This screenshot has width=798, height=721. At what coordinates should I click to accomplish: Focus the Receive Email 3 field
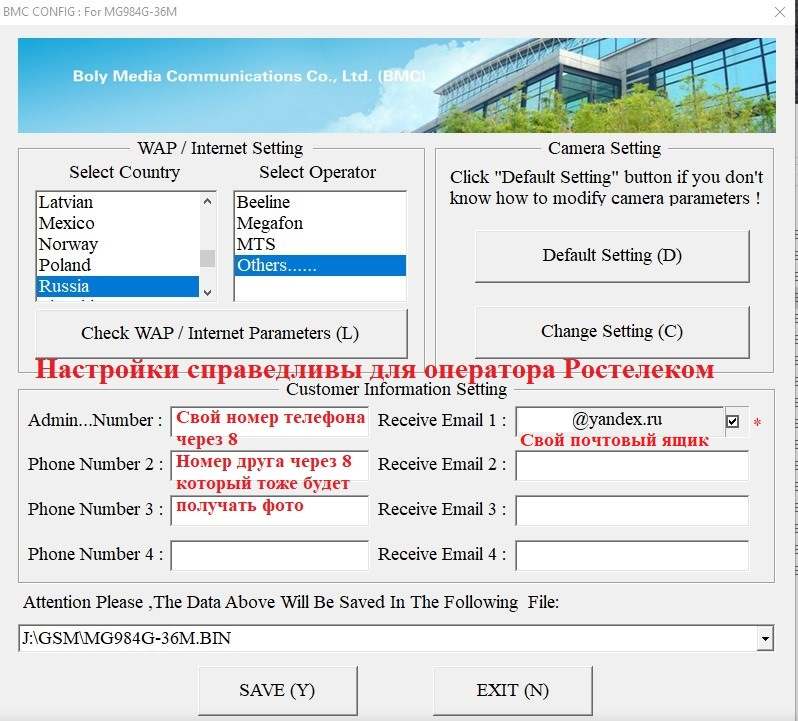[632, 510]
